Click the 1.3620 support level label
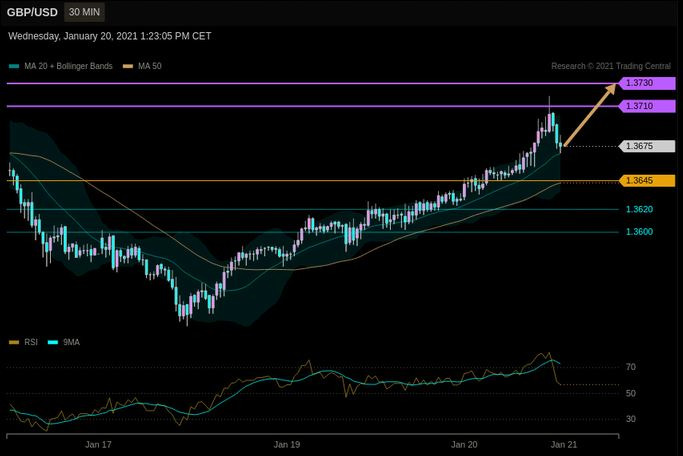The height and width of the screenshot is (456, 683). 639,209
